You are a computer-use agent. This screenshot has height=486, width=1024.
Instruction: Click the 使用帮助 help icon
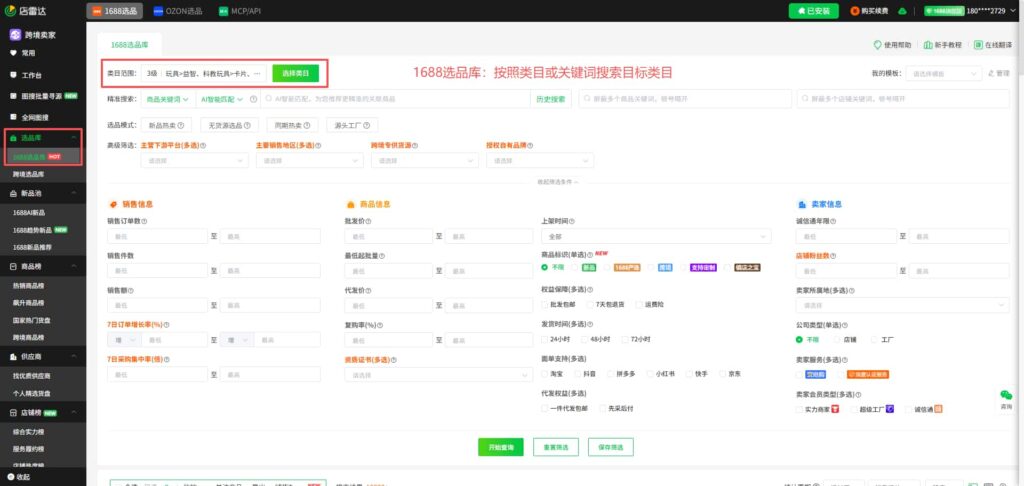pos(878,45)
